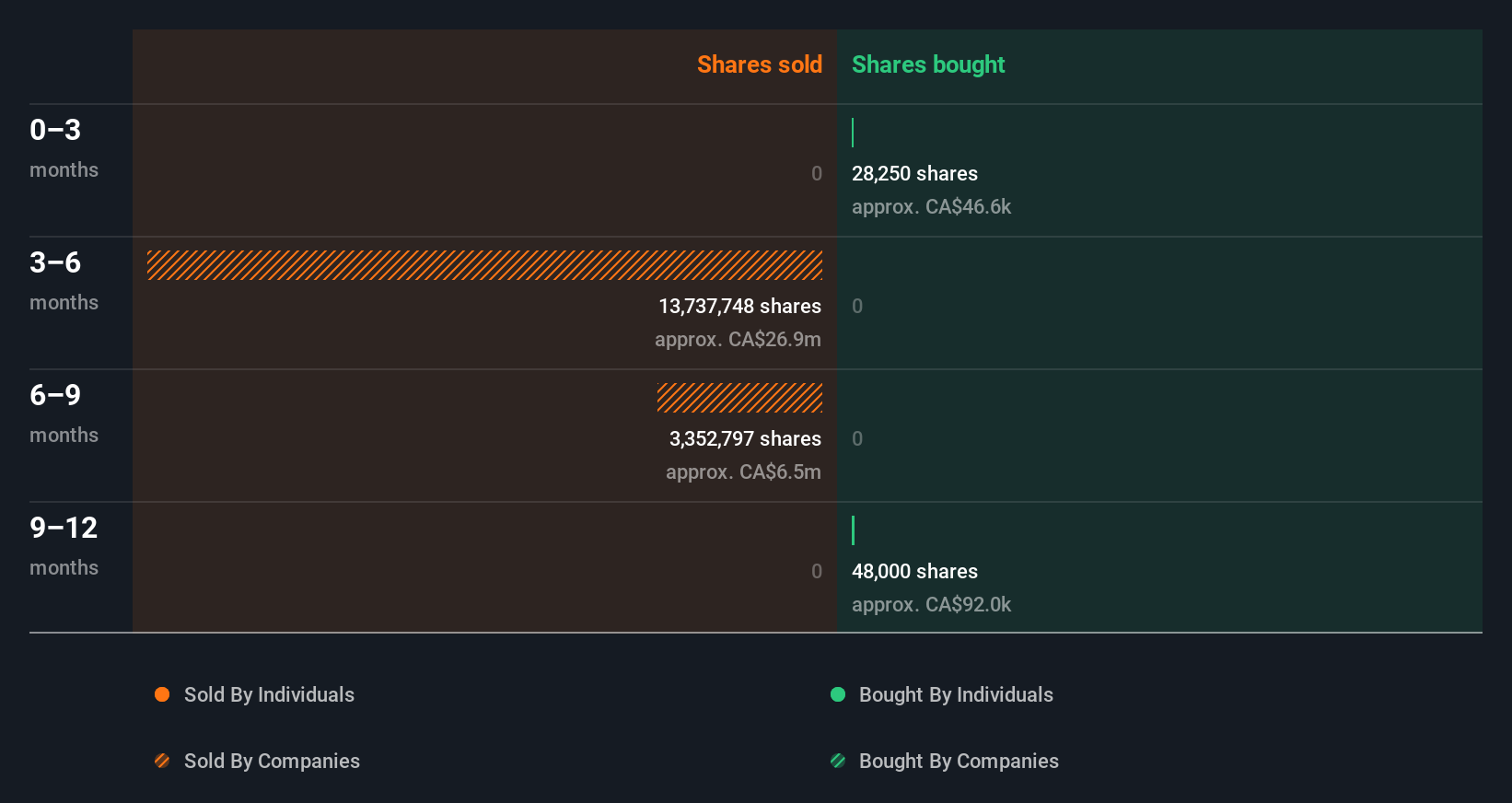Image resolution: width=1512 pixels, height=803 pixels.
Task: Click the 48,000 shares value
Action: 914,571
